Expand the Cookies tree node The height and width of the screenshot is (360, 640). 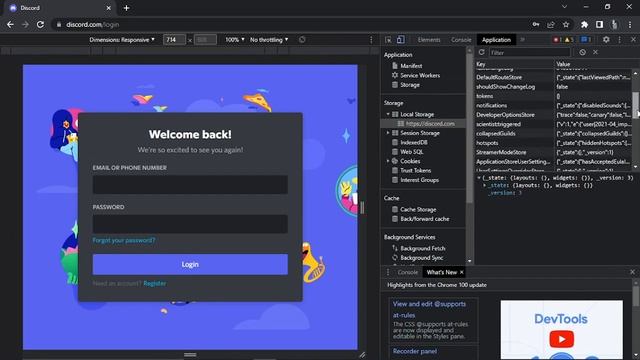pos(388,161)
